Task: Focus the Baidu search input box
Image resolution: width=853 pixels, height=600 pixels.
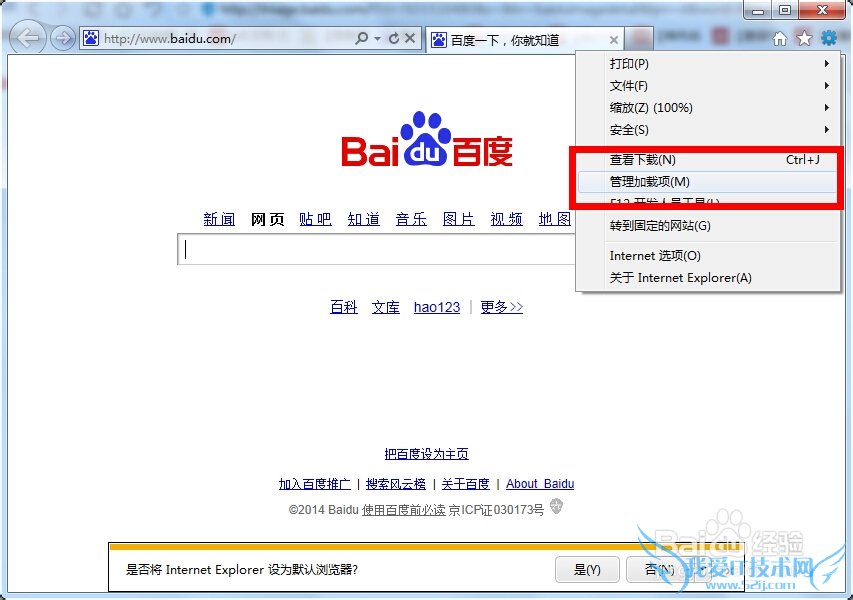Action: 376,249
